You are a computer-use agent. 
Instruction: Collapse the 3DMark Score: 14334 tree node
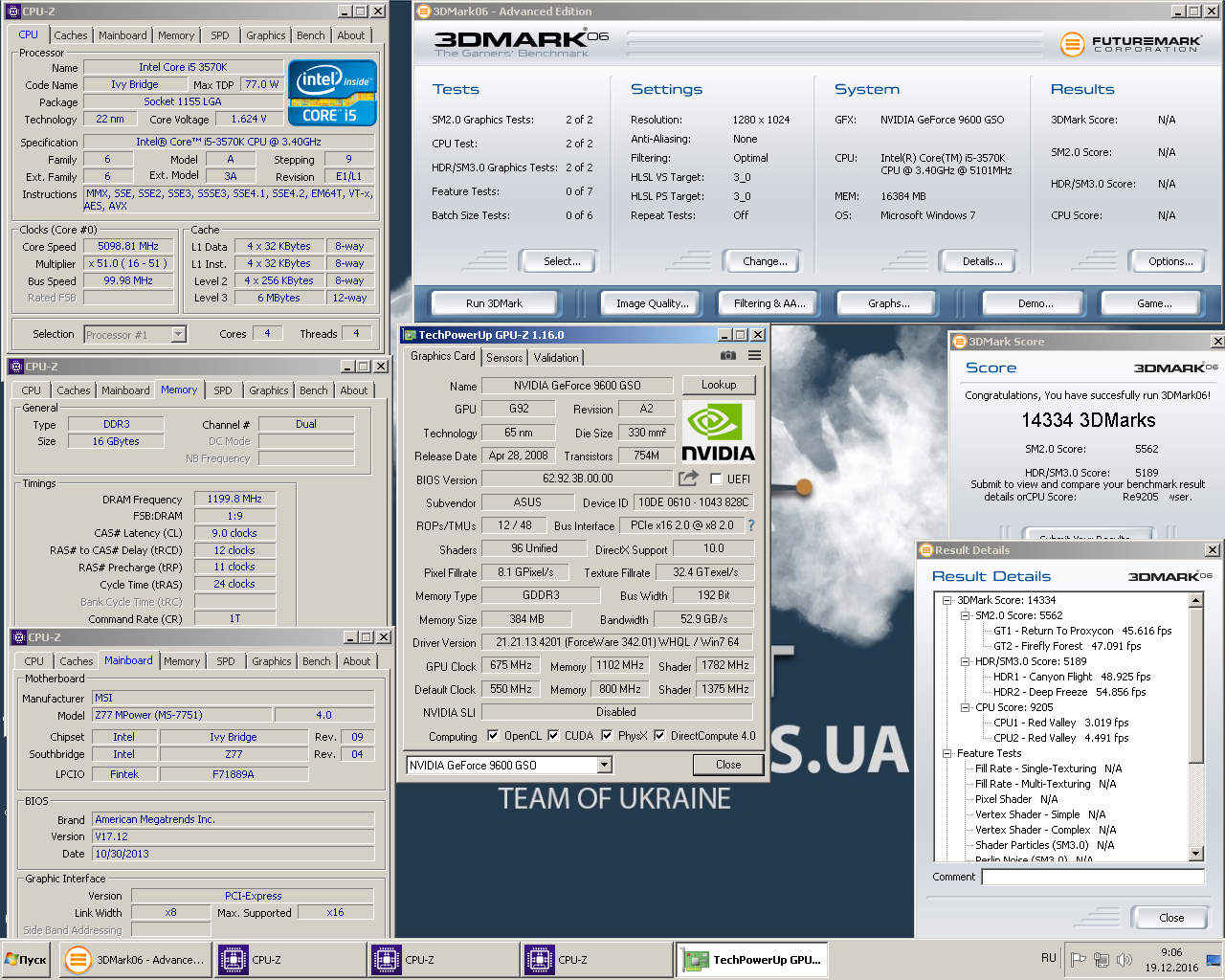tap(947, 600)
